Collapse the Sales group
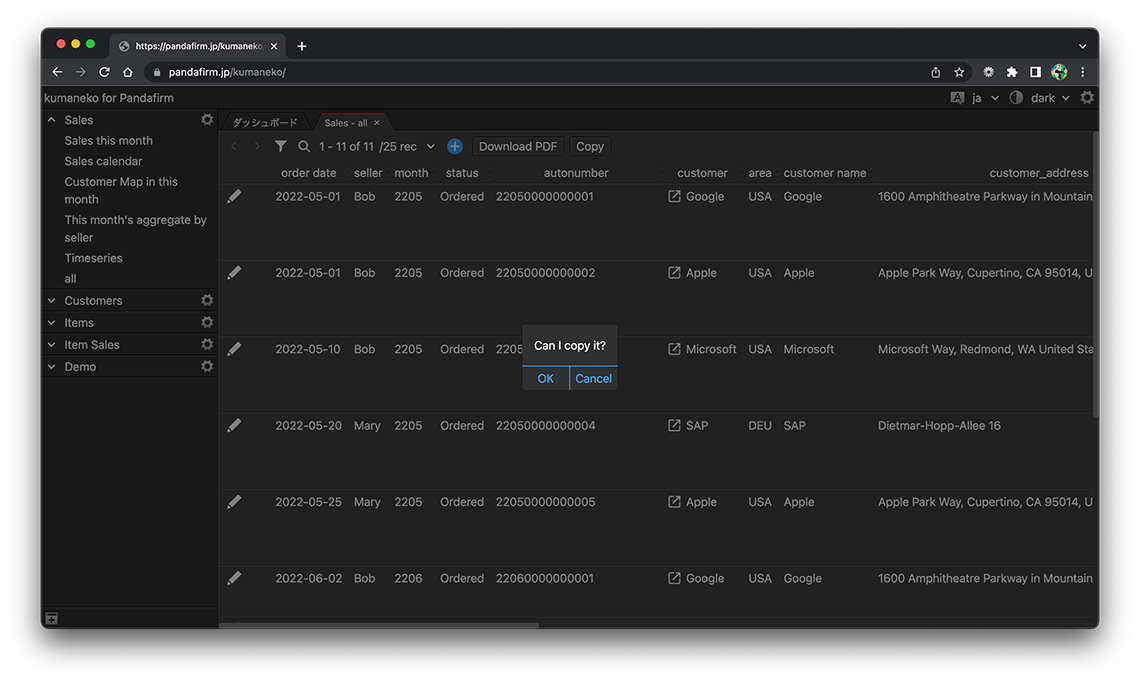Screen dimensions: 1140x683 pyautogui.click(x=52, y=120)
